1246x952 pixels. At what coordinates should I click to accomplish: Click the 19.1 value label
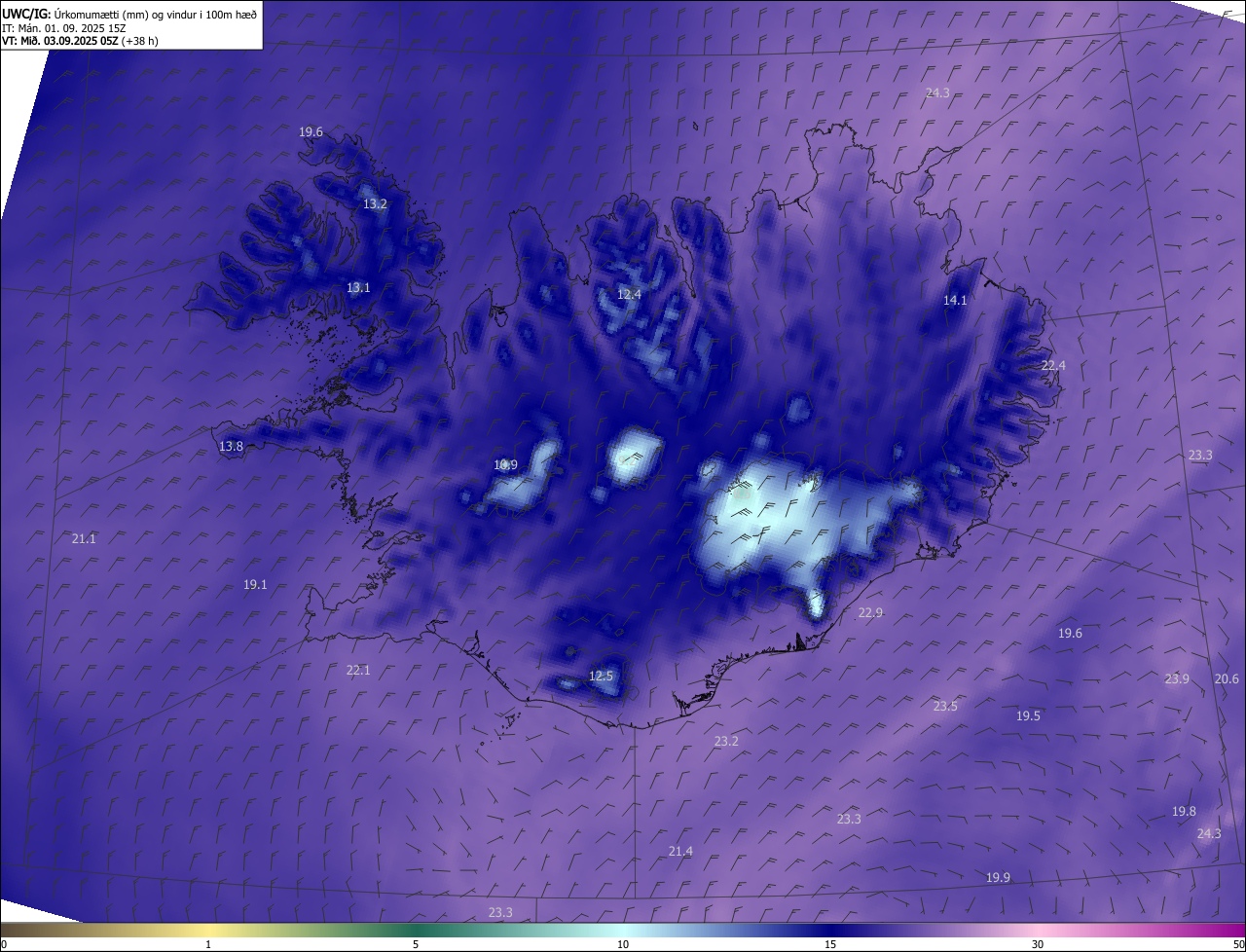[255, 585]
